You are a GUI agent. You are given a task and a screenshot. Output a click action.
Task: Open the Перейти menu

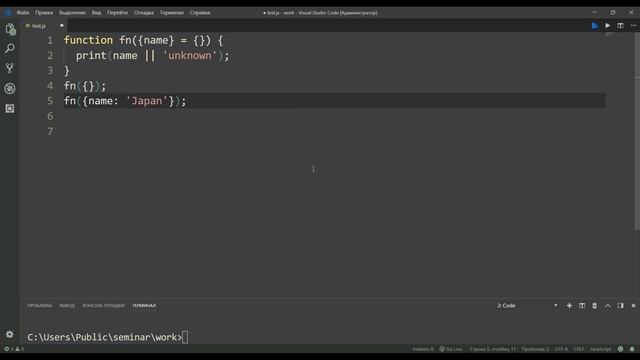117,13
